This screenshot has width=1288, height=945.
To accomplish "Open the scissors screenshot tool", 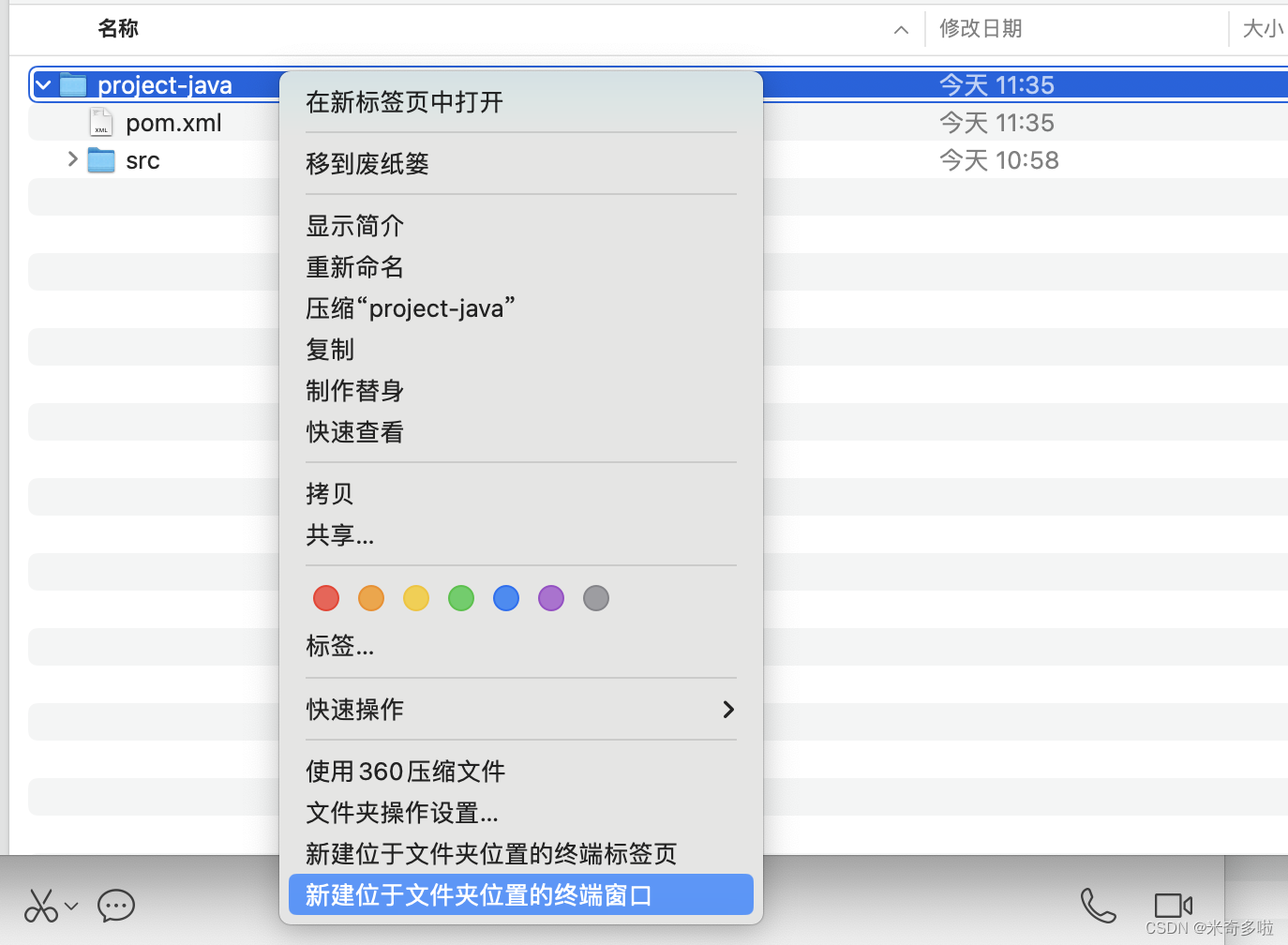I will 40,906.
